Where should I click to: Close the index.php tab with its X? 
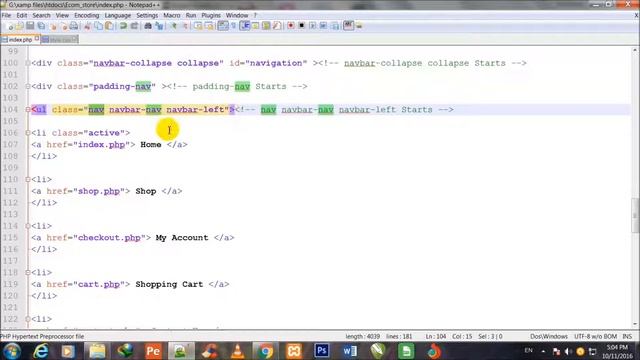(x=37, y=38)
